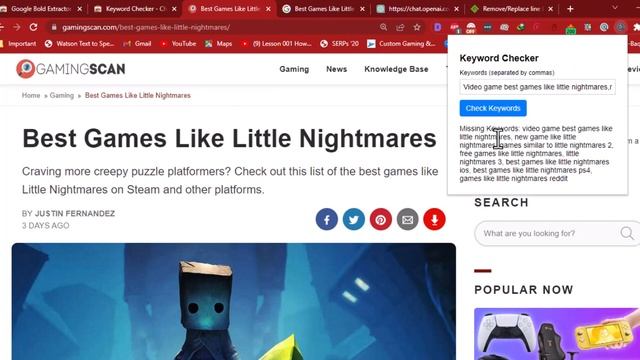Open the Important bookmark folder

coord(18,44)
